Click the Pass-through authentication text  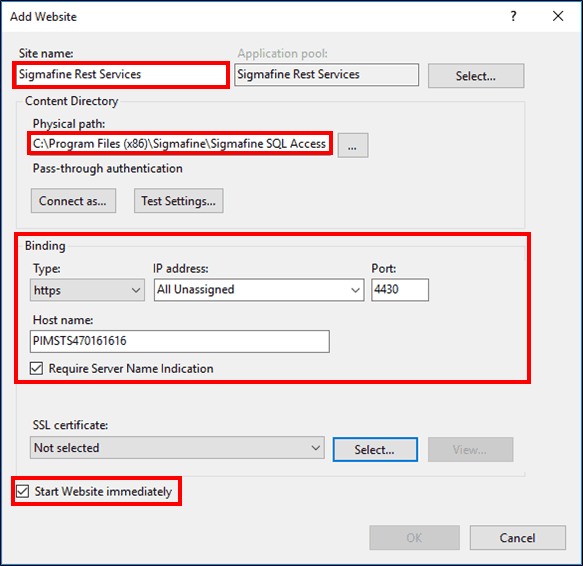107,168
